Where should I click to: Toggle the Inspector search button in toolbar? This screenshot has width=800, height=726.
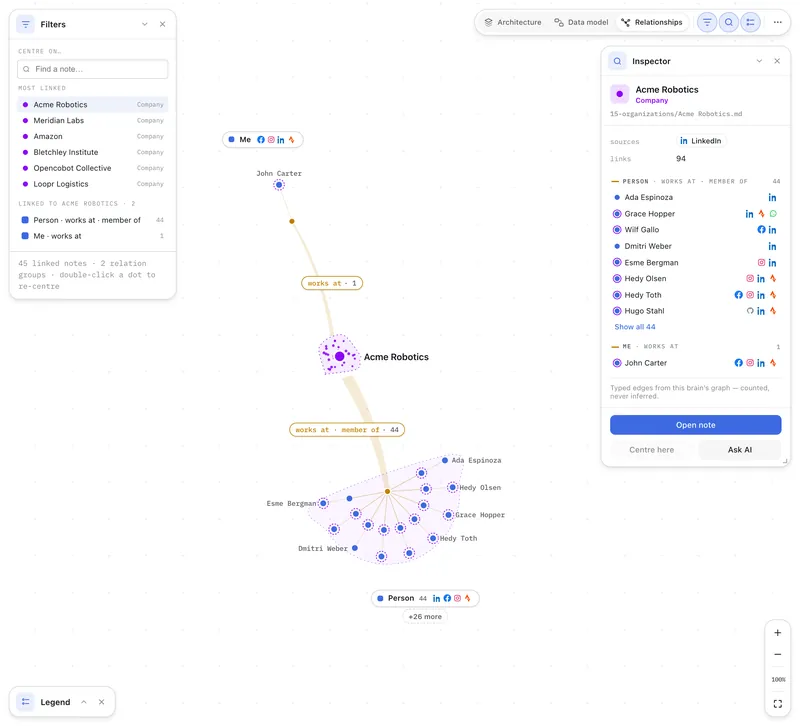729,22
